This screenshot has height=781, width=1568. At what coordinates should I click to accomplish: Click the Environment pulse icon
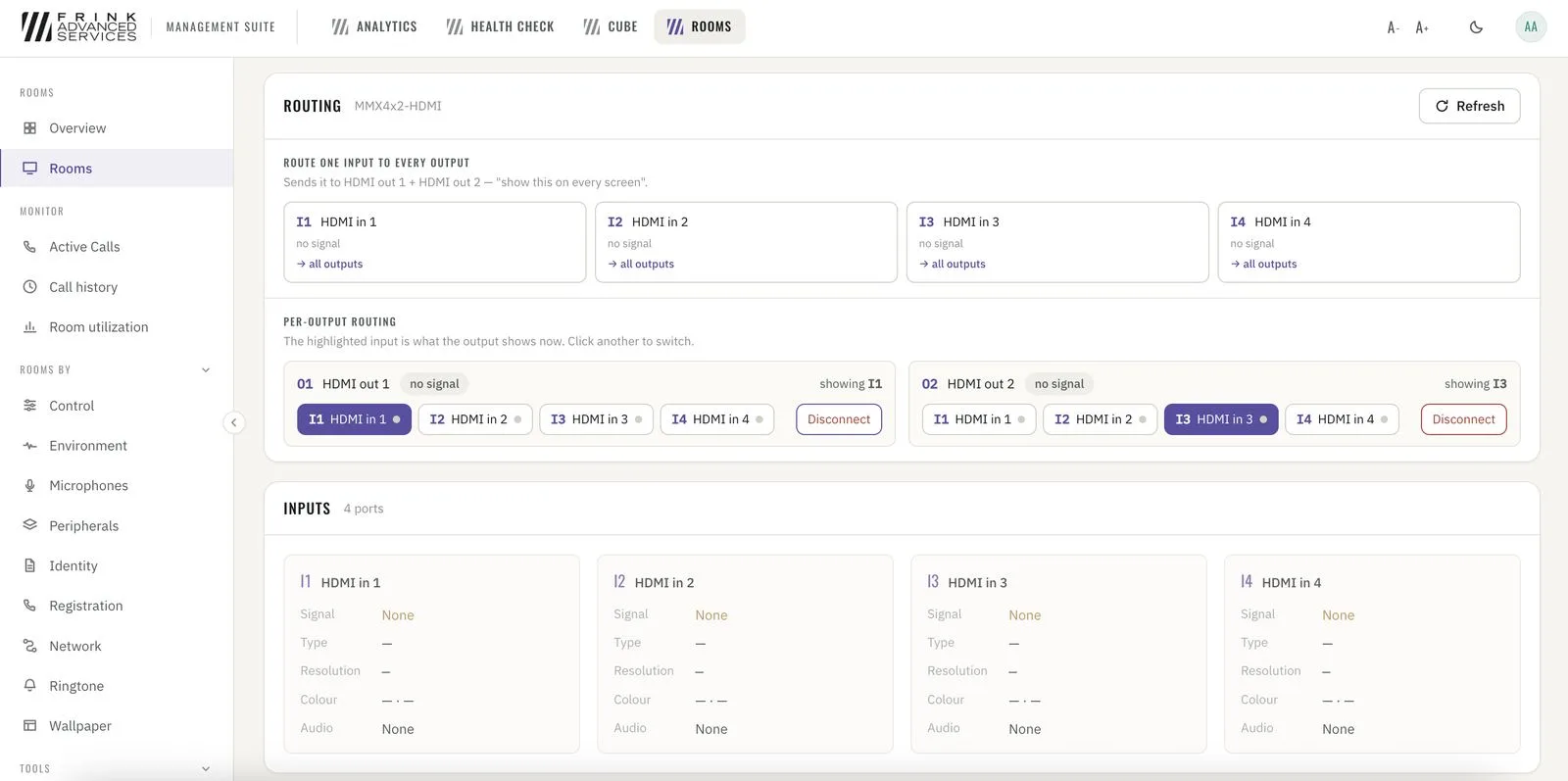[x=30, y=446]
